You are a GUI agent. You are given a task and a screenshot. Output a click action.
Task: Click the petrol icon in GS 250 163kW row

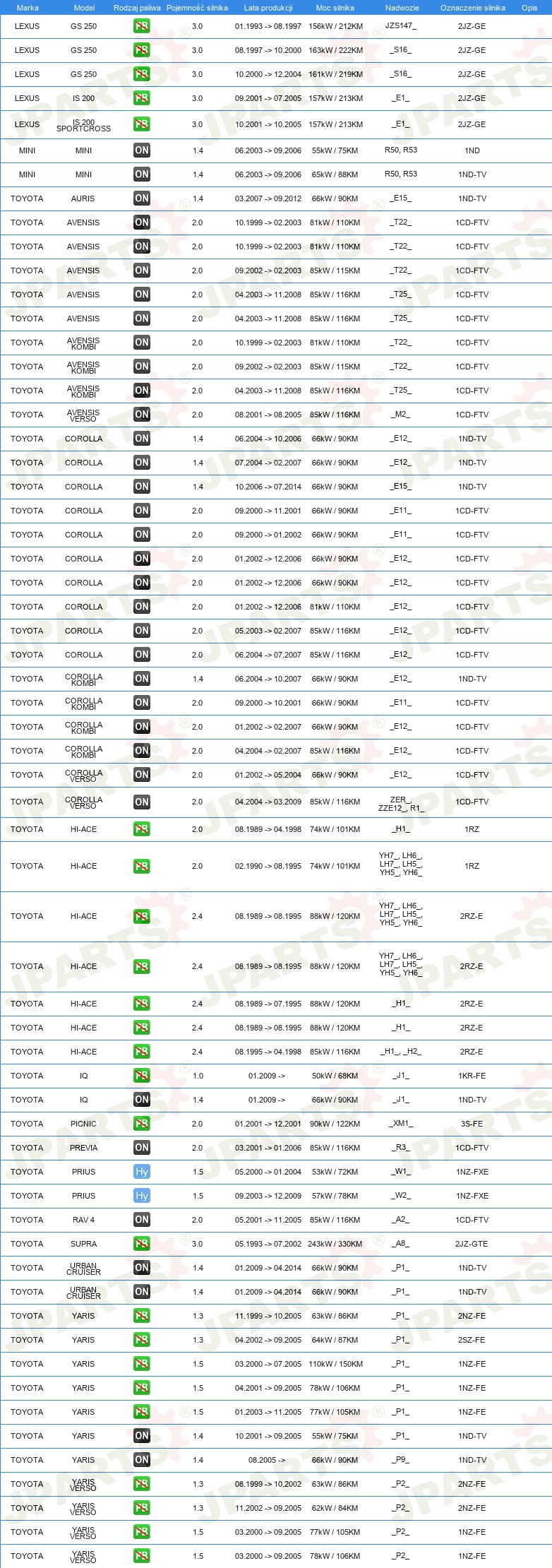142,50
